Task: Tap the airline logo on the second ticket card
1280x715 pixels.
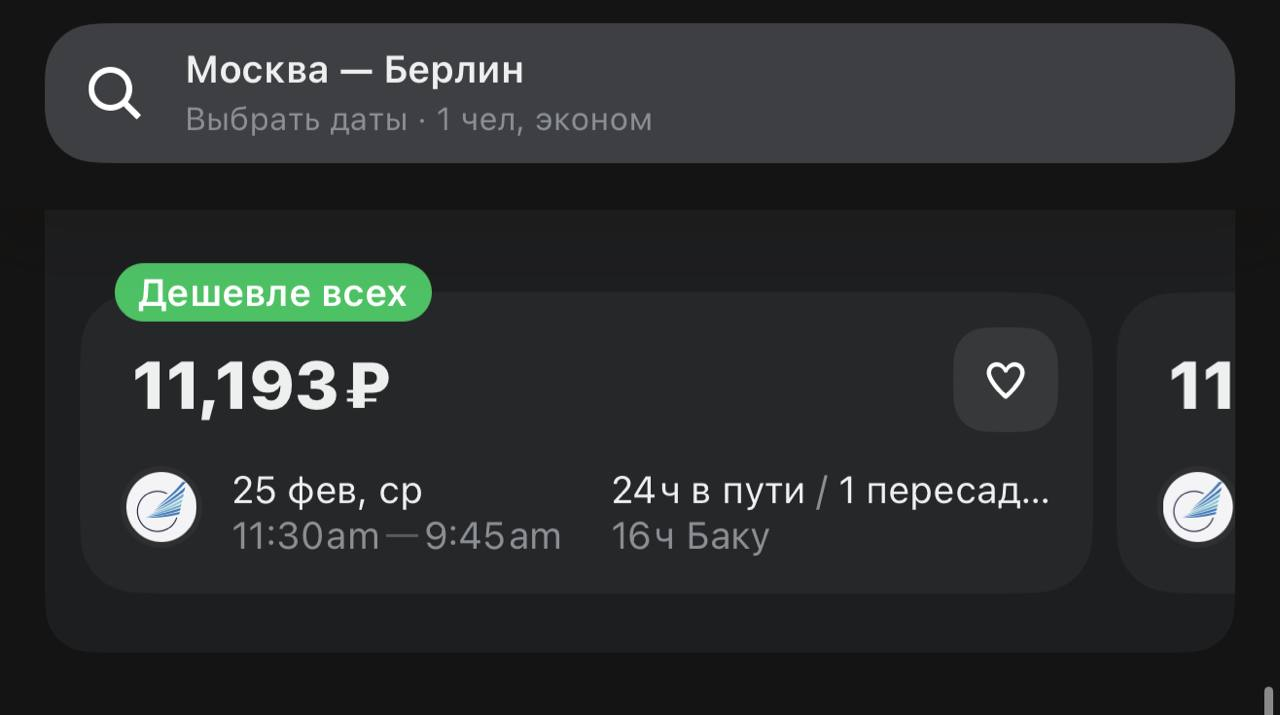Action: coord(1197,507)
